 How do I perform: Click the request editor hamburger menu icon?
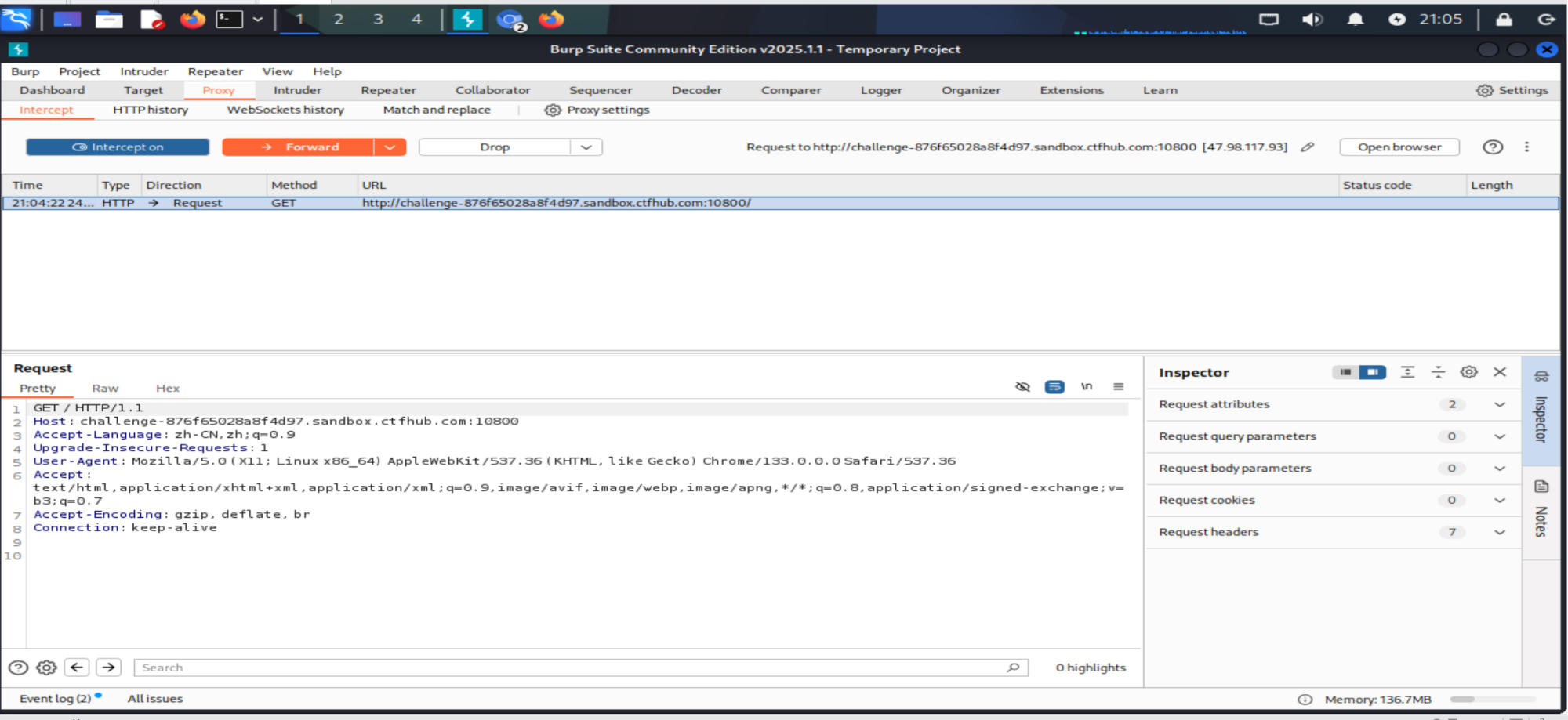coord(1118,386)
